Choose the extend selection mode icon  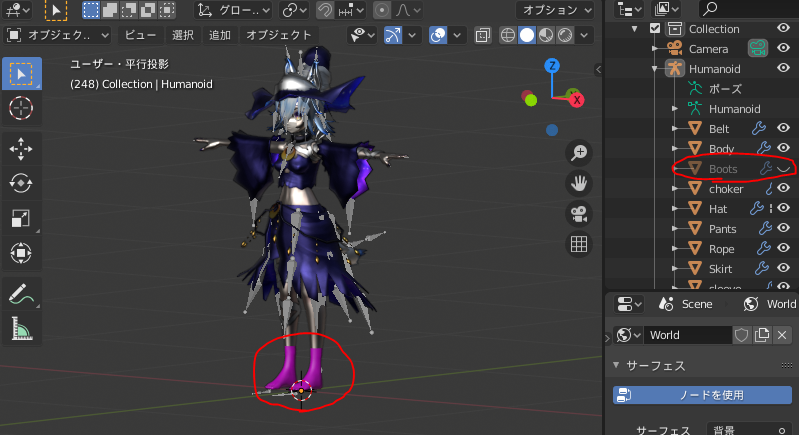[x=110, y=10]
